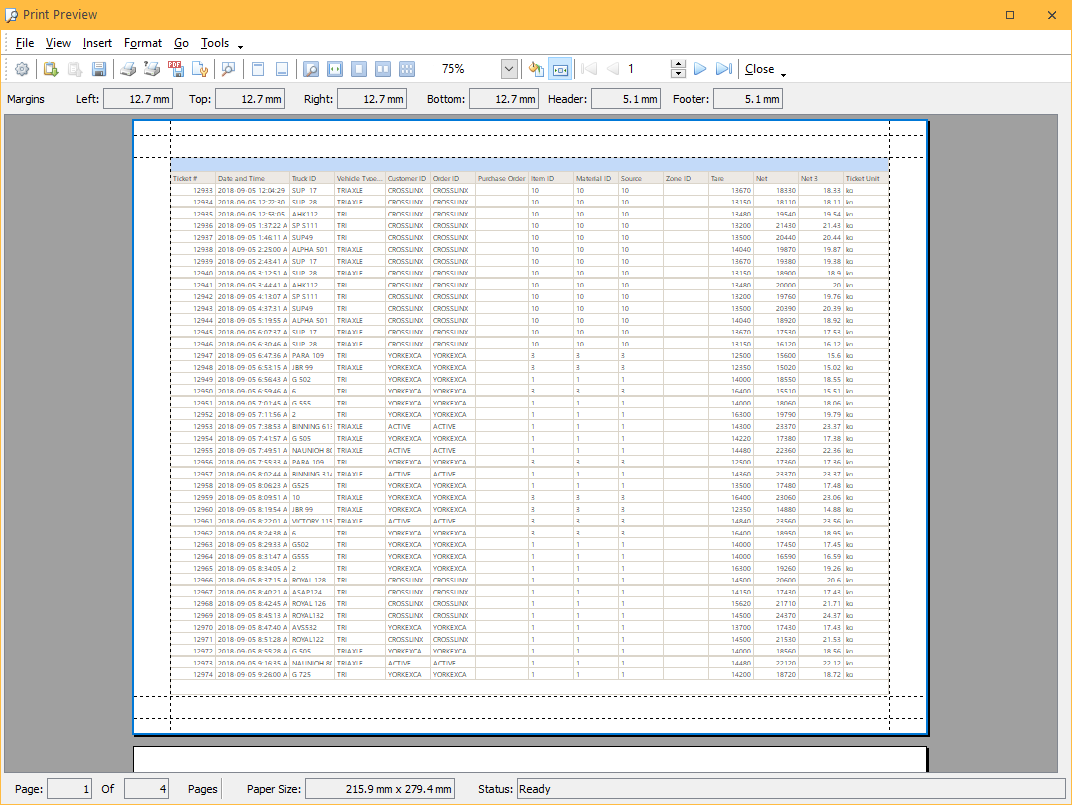Open the Tools menu
Screen dimensions: 1072x805
point(215,43)
